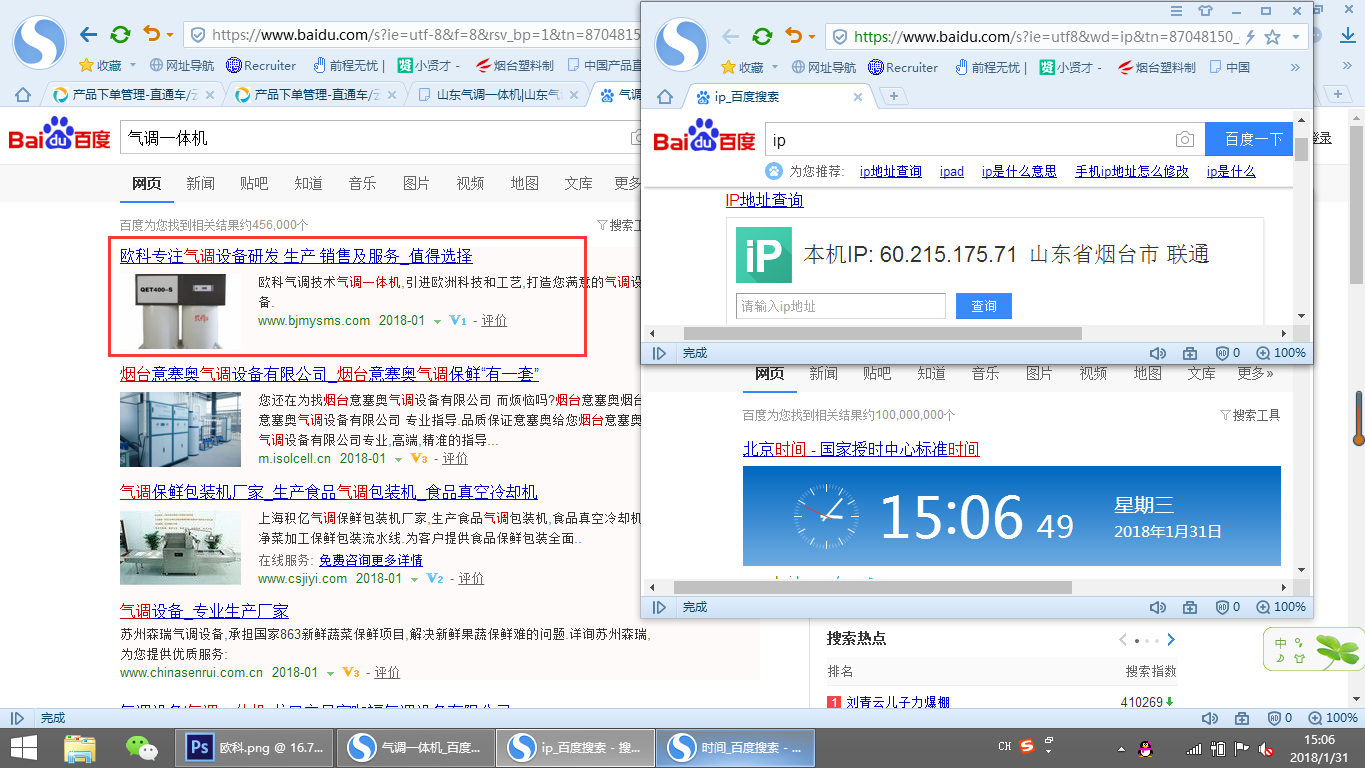The height and width of the screenshot is (768, 1365).
Task: Open the 欧科专注气调设备研发 search result link
Action: 296,256
